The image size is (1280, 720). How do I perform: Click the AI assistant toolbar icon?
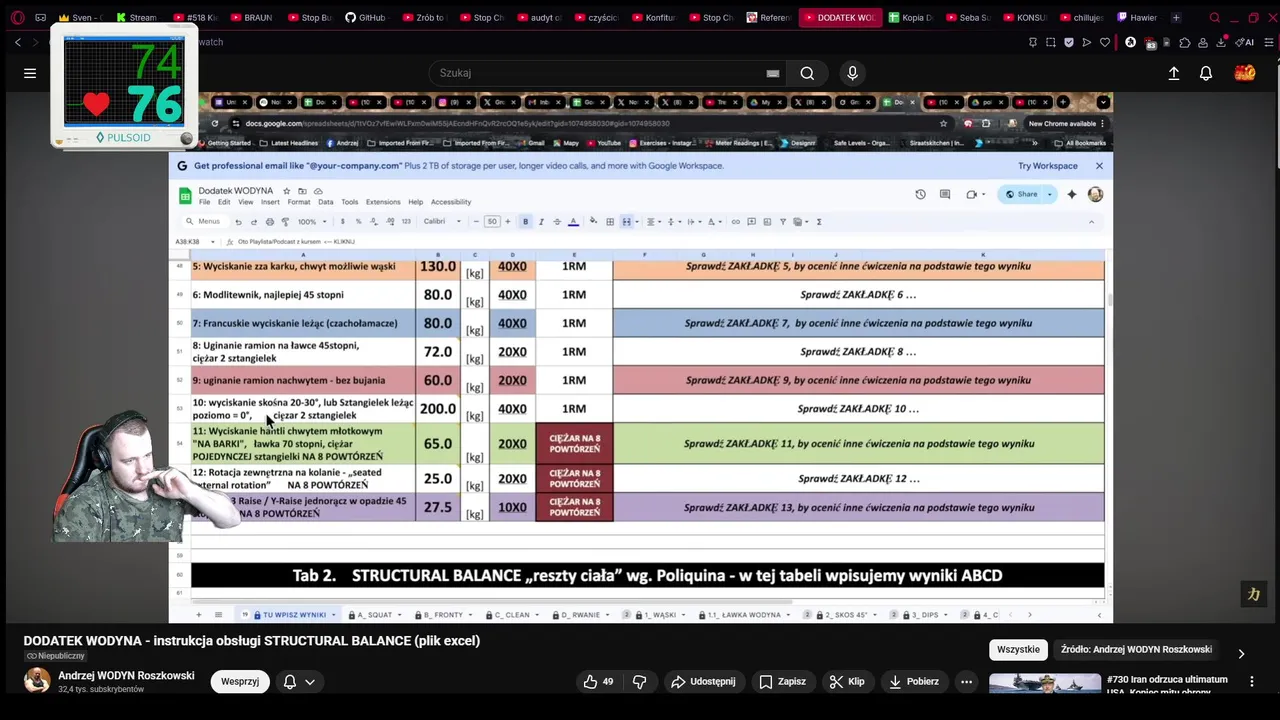(x=1245, y=42)
